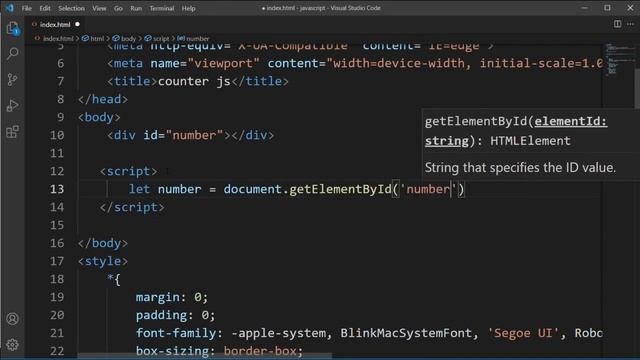Open the Explorer view in activity bar
The height and width of the screenshot is (360, 640).
tap(13, 29)
